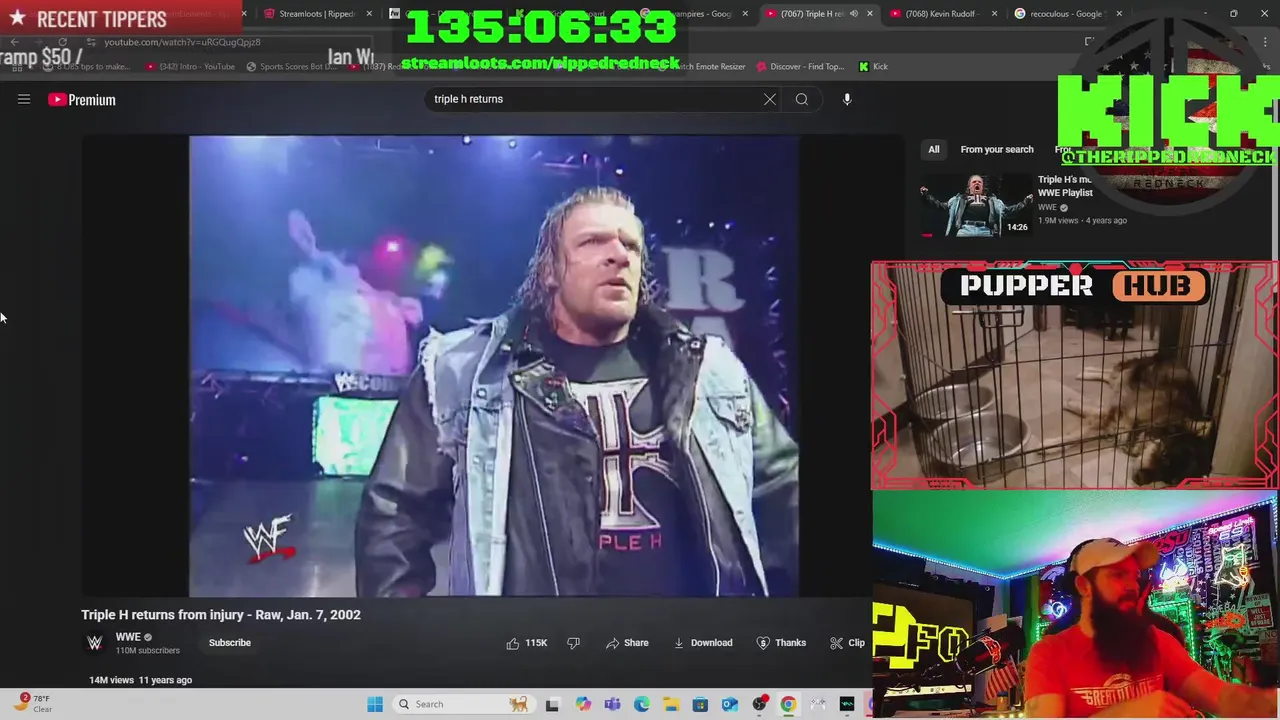Open the '(342) Intro - YouTube' bookmark
The image size is (1280, 720).
coord(190,67)
